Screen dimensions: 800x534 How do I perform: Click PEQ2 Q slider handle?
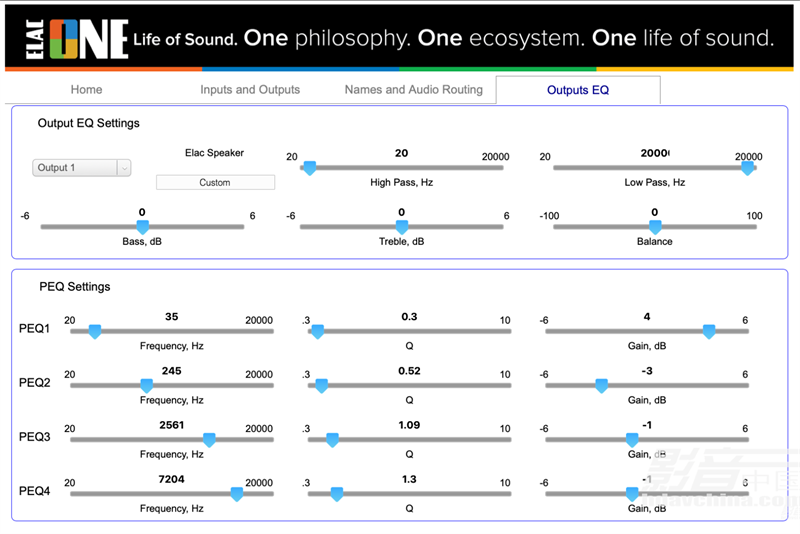pyautogui.click(x=321, y=386)
